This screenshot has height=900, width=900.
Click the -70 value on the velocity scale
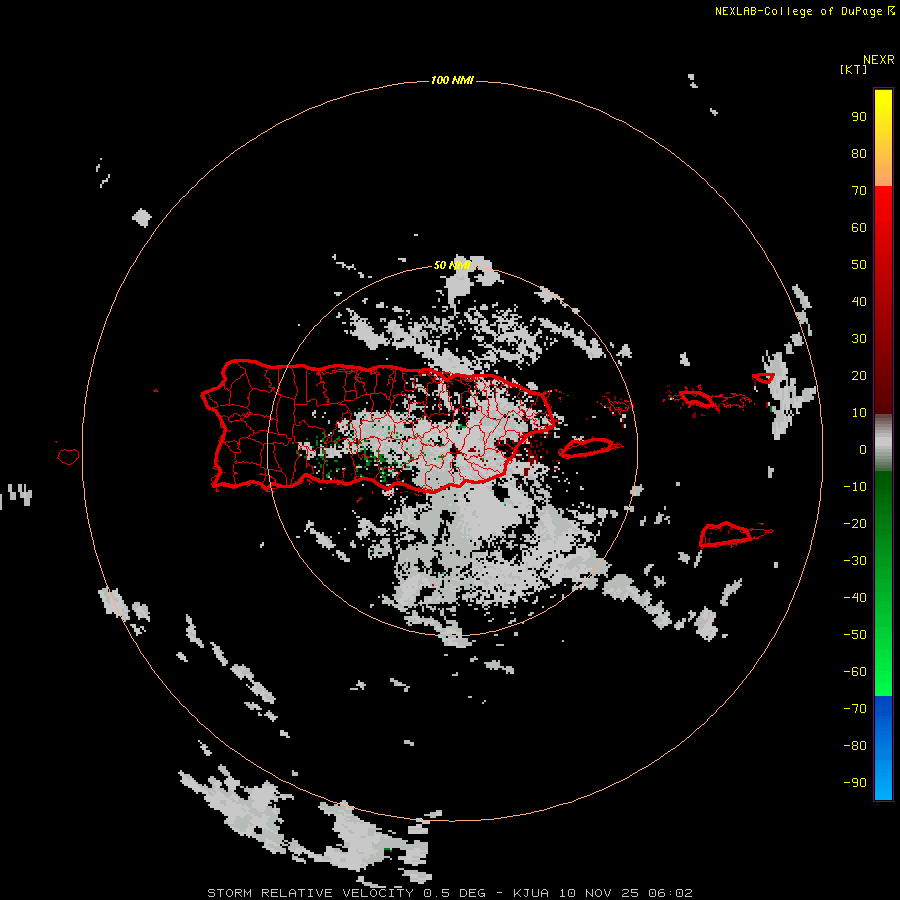855,709
